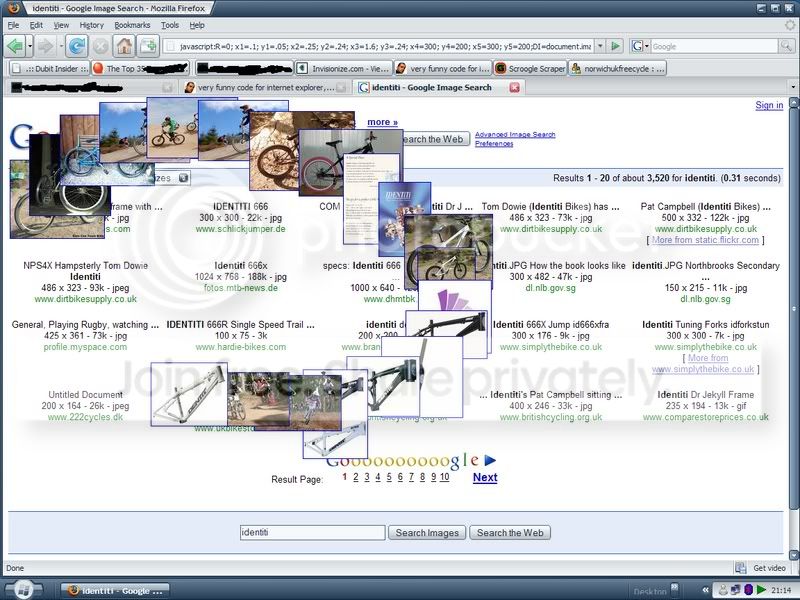Open the www.222cycles.dk result link
The height and width of the screenshot is (600, 800).
tap(85, 417)
